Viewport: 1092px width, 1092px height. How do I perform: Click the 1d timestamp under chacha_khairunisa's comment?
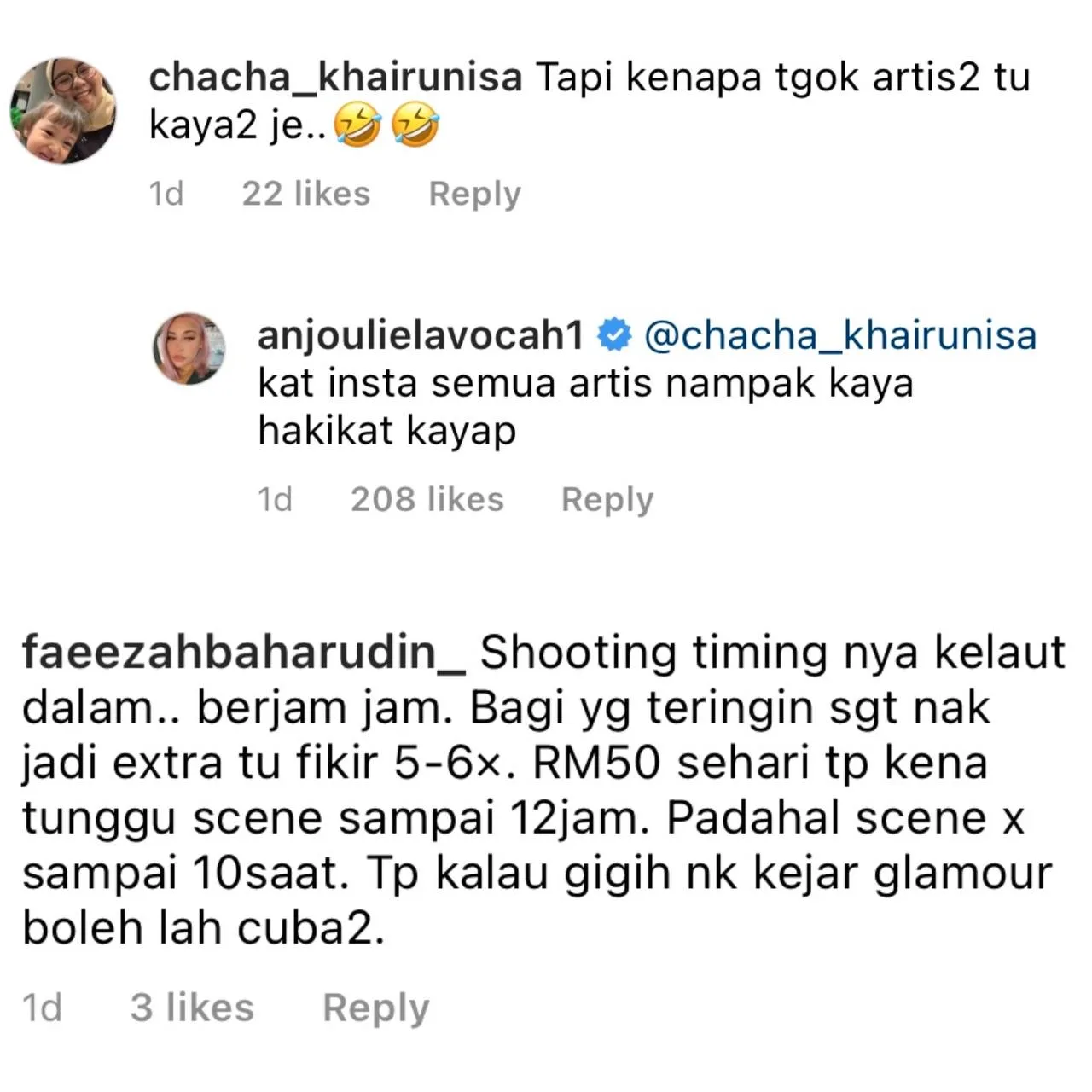coord(166,194)
